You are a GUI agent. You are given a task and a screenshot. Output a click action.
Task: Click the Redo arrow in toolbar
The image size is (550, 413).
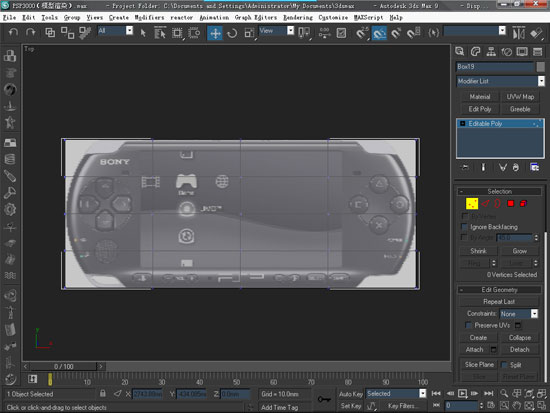(x=31, y=33)
